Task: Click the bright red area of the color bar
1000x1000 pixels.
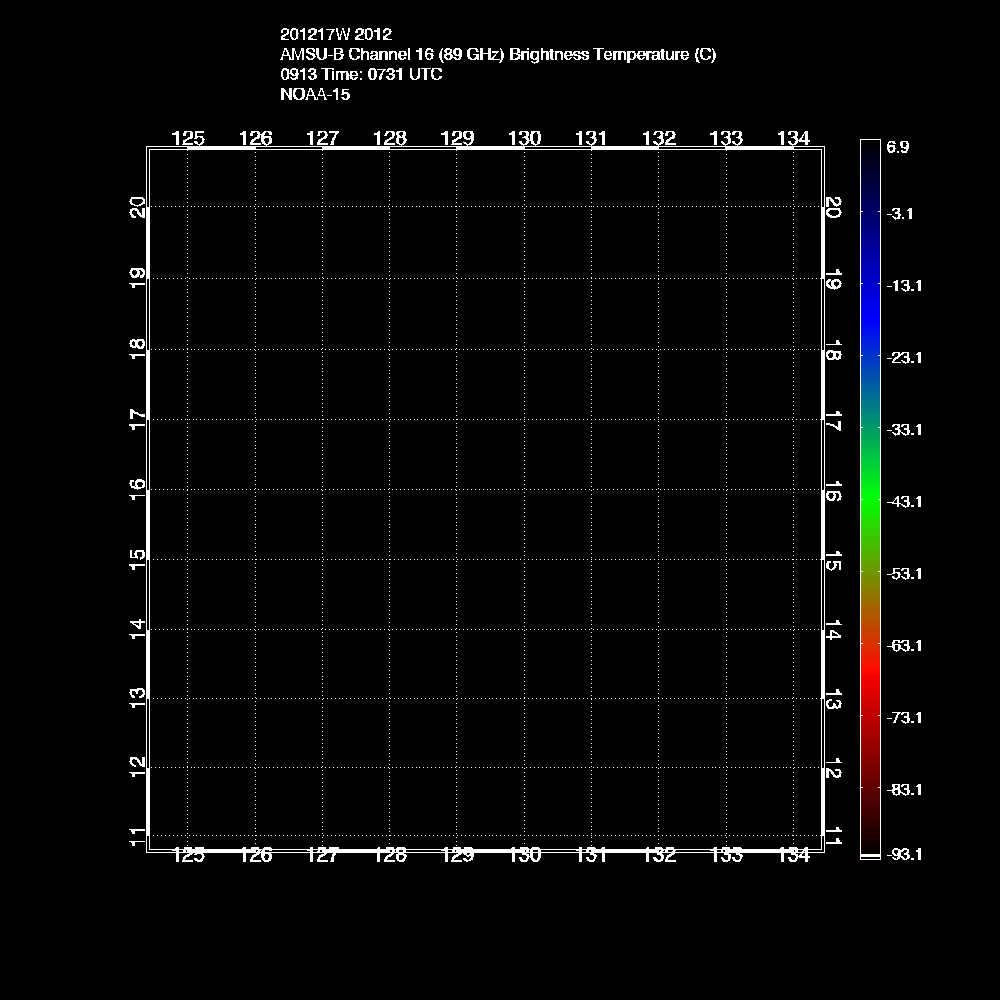Action: 869,678
